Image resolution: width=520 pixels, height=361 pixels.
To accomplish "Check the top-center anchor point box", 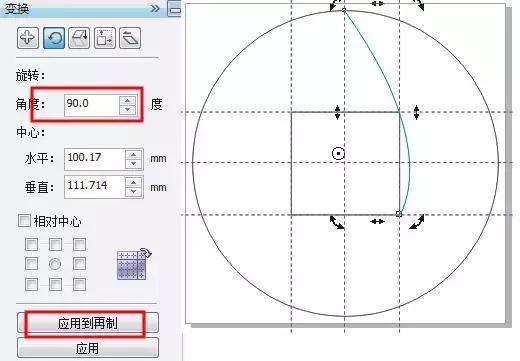I will point(55,245).
